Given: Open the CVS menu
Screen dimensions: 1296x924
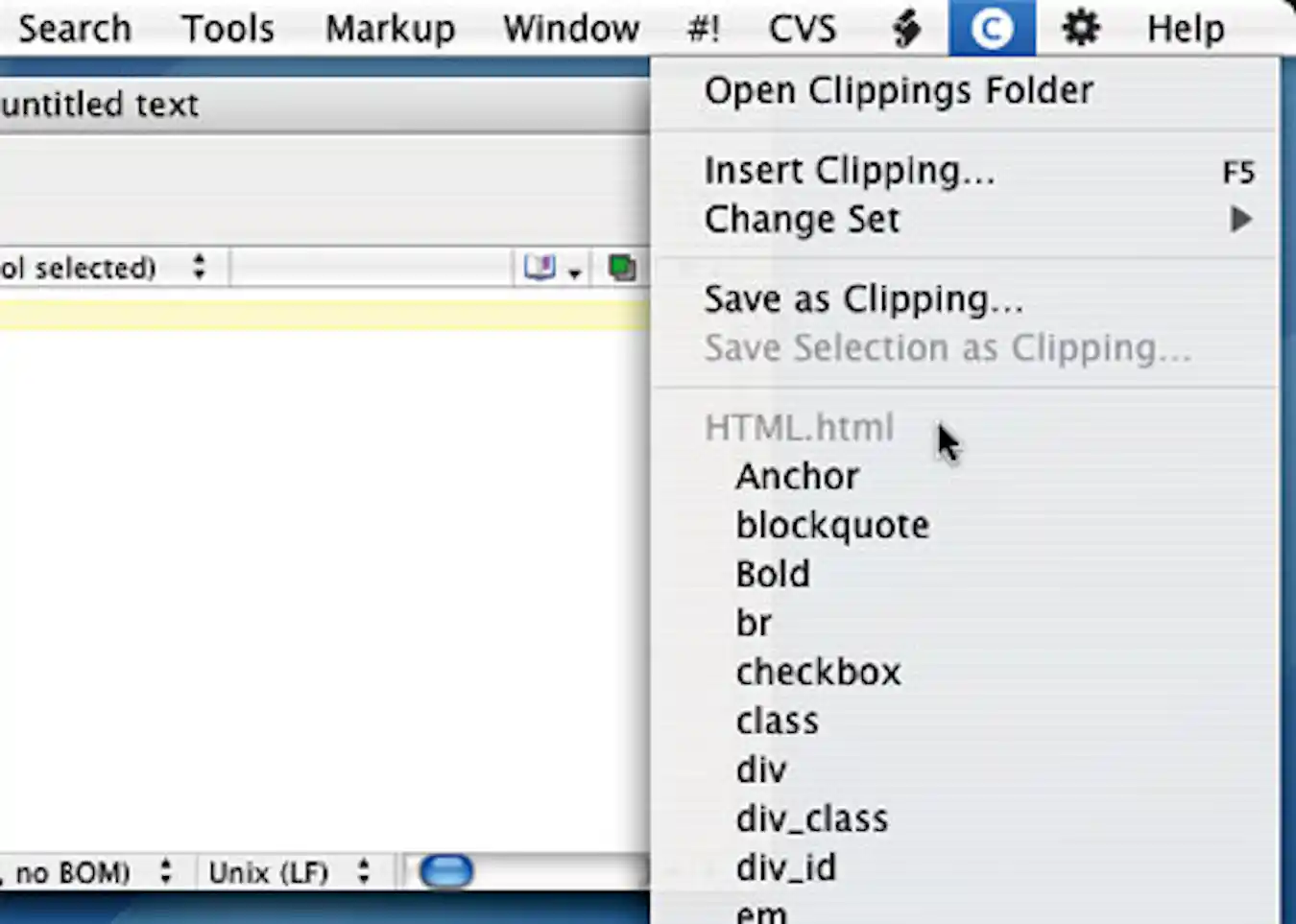Looking at the screenshot, I should coord(803,27).
